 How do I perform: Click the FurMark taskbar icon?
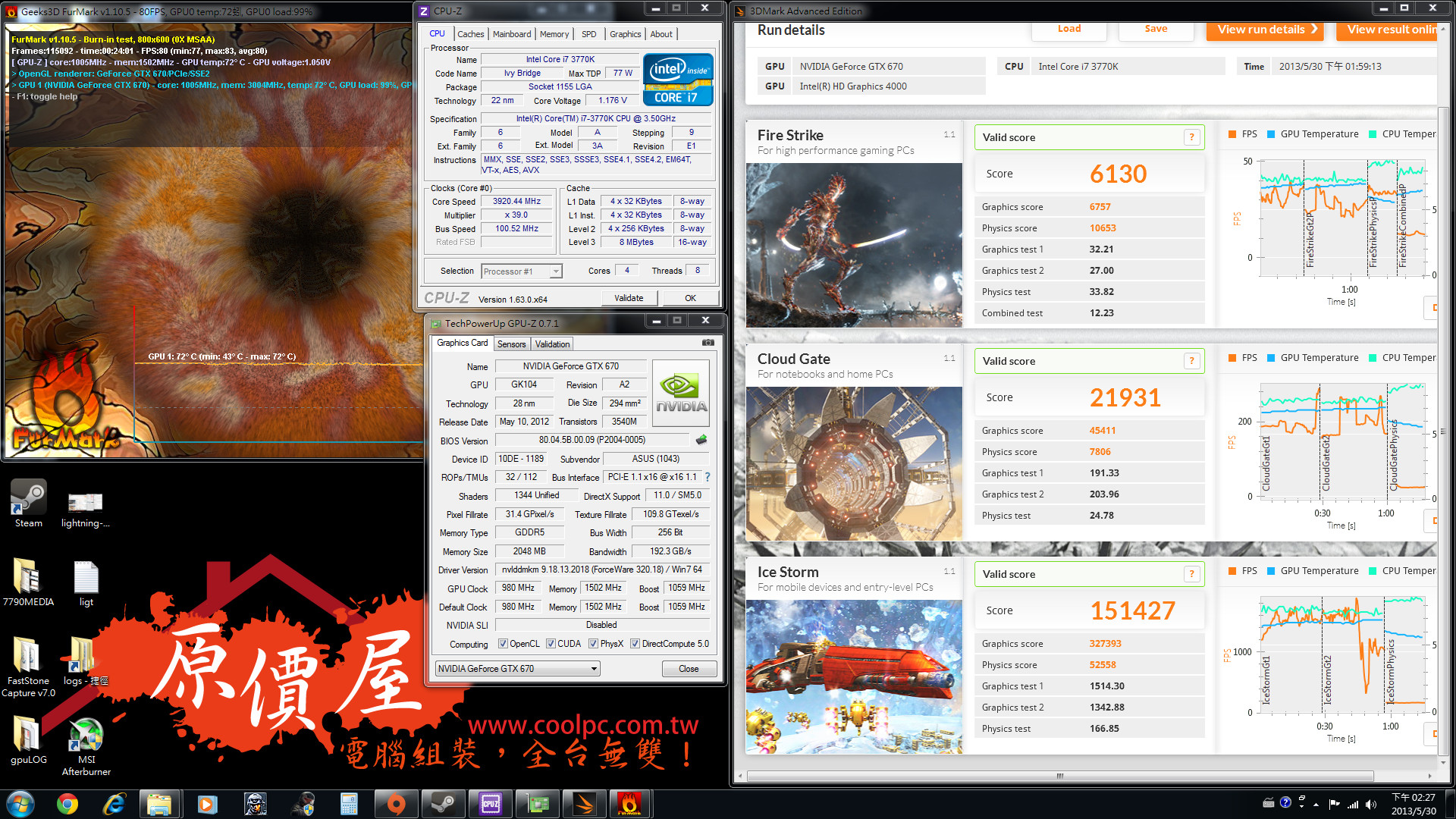(x=629, y=804)
